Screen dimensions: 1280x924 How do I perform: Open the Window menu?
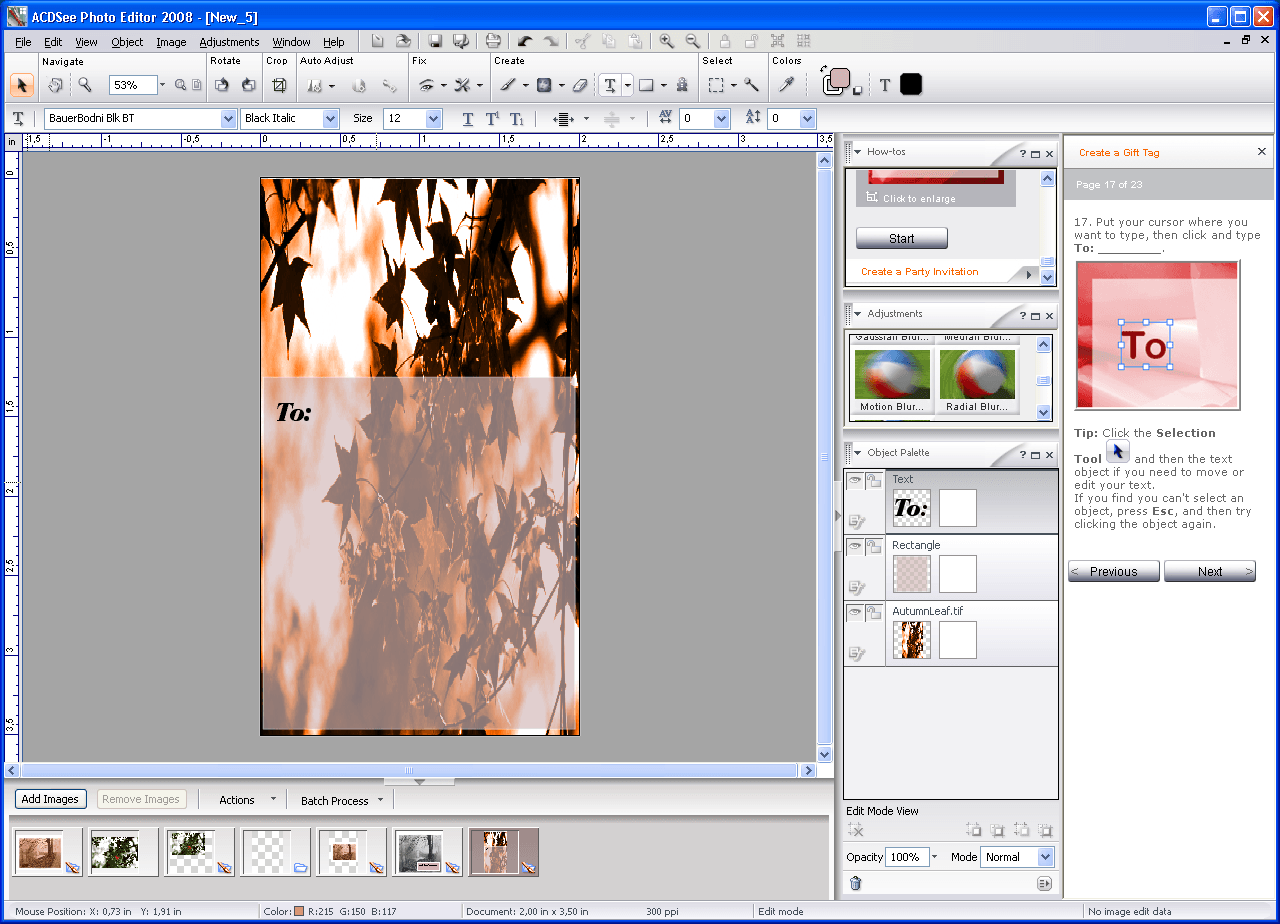click(x=291, y=42)
